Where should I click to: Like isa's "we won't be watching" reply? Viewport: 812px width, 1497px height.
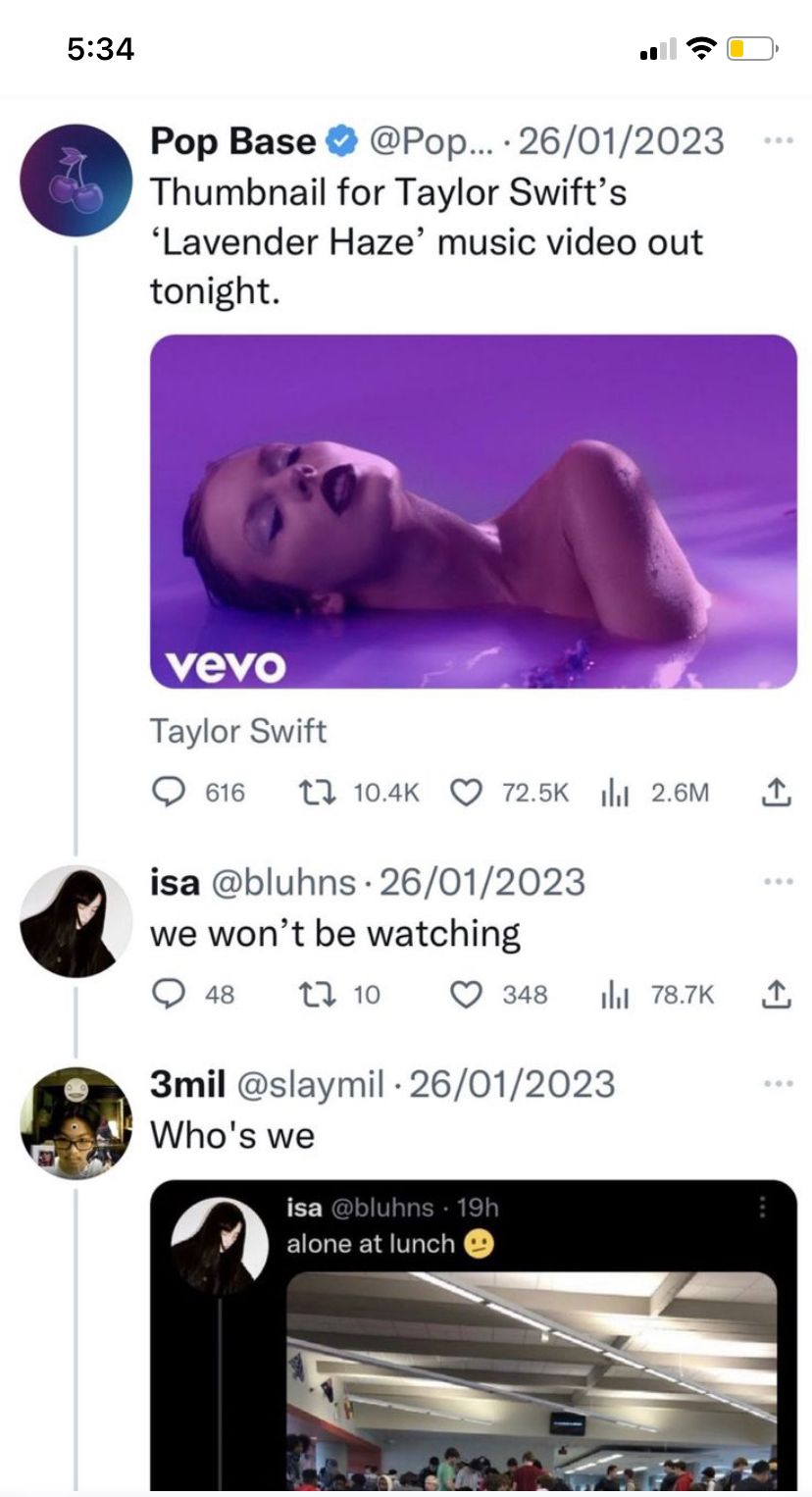(465, 995)
